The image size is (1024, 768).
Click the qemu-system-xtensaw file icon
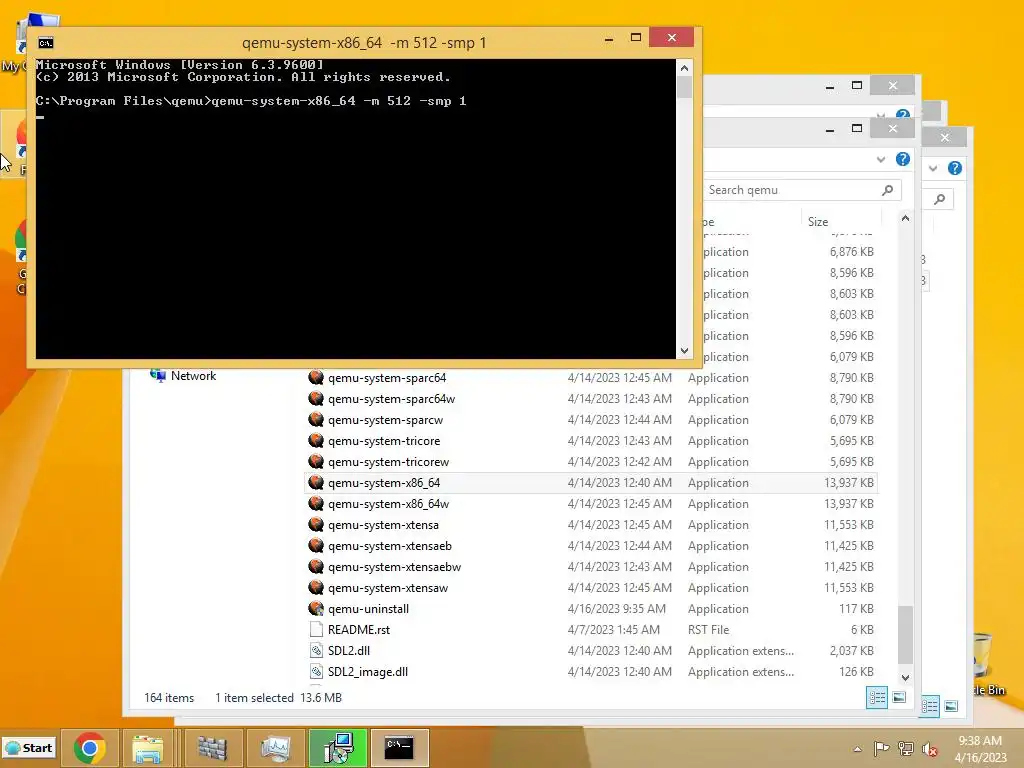pyautogui.click(x=316, y=588)
